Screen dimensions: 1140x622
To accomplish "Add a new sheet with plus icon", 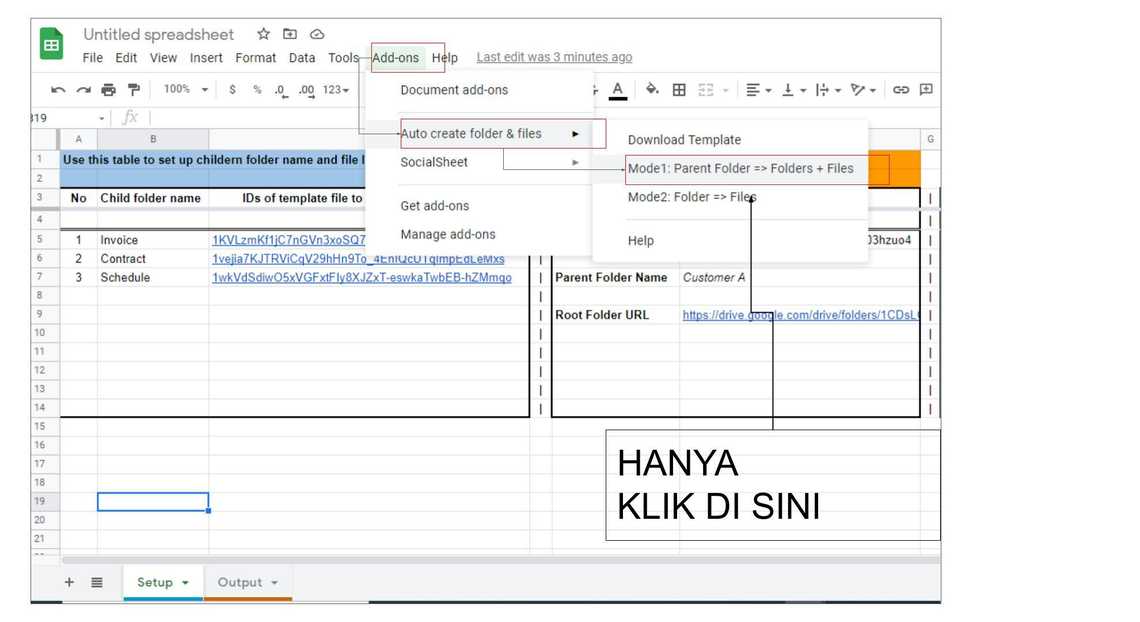I will 69,582.
